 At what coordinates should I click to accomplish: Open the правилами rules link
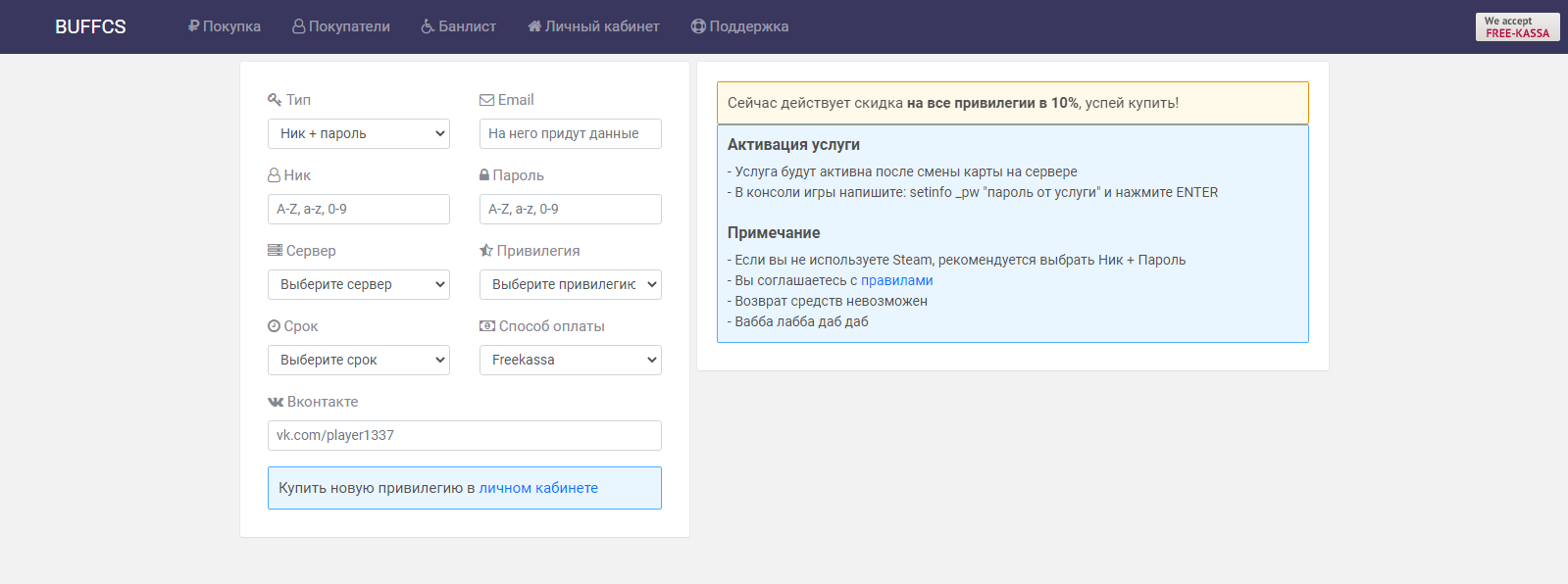pos(896,280)
